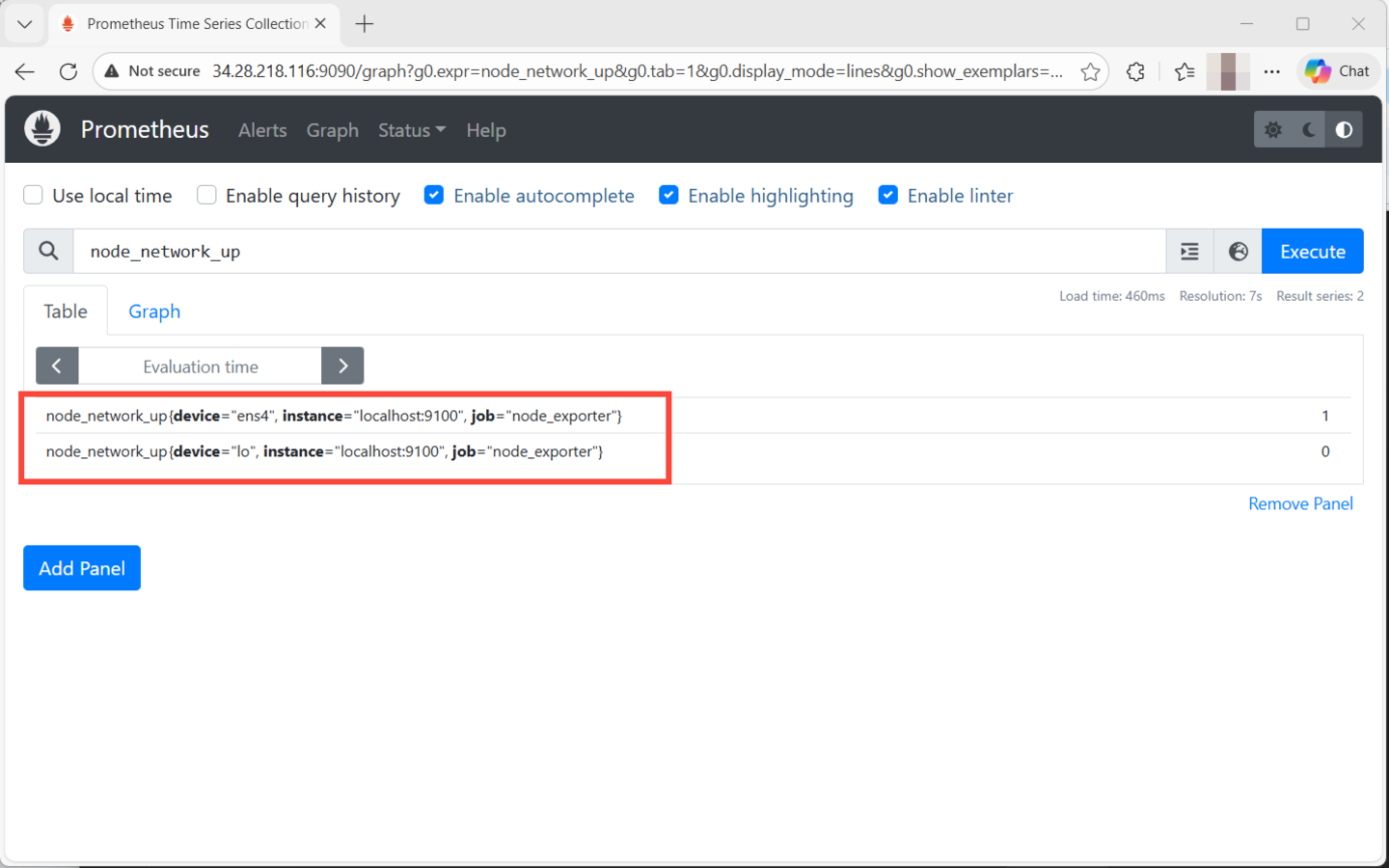Click the Evaluation time field
This screenshot has height=868, width=1389.
[x=200, y=366]
